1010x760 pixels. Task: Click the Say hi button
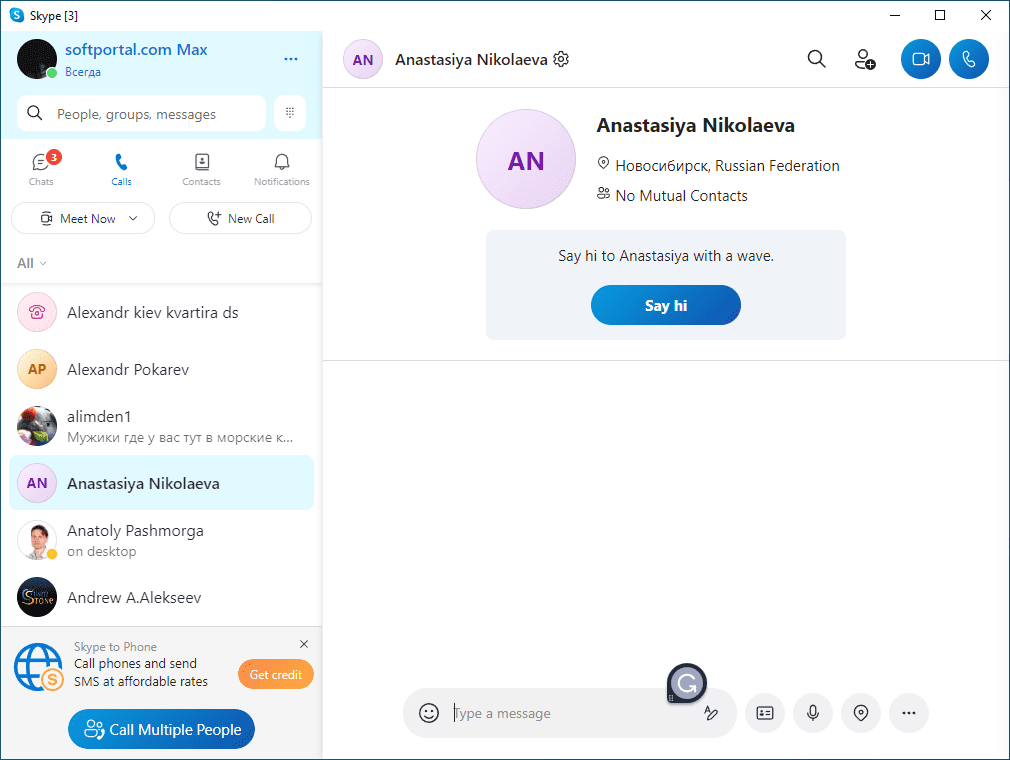tap(665, 305)
